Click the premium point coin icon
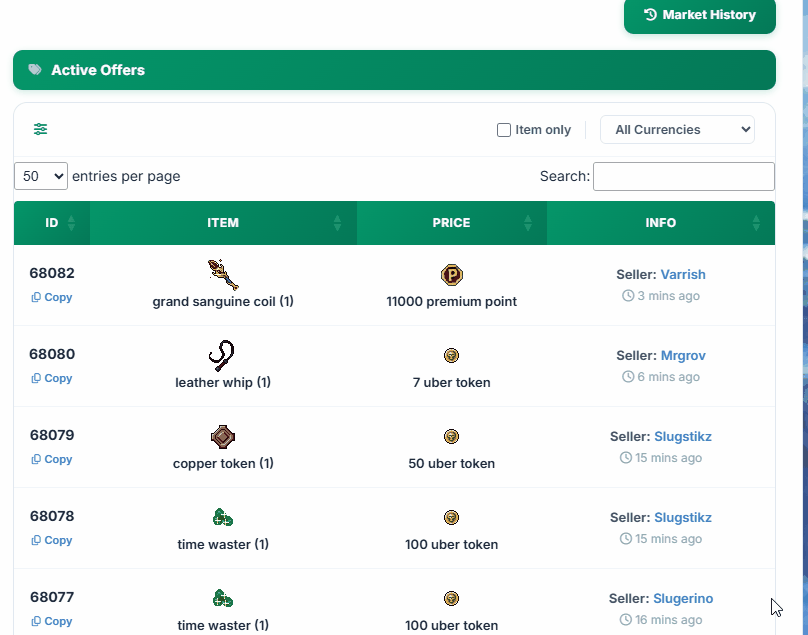 [x=452, y=275]
